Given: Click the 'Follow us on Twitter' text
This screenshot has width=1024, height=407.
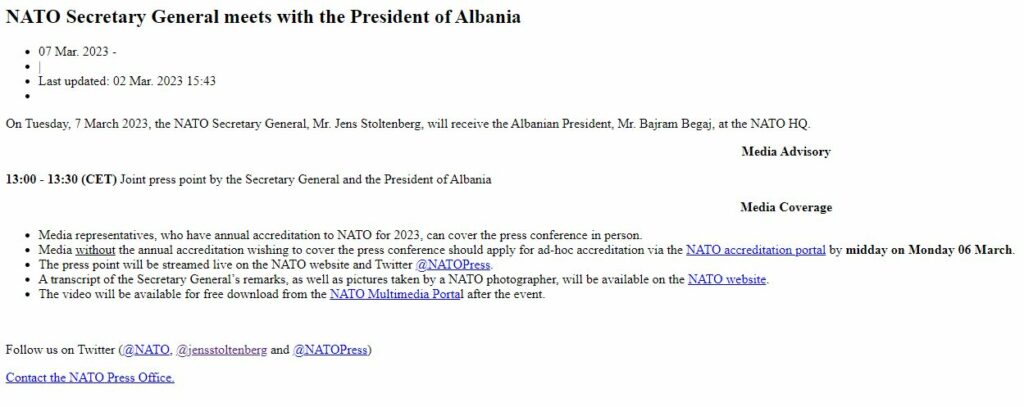Looking at the screenshot, I should click(x=60, y=350).
